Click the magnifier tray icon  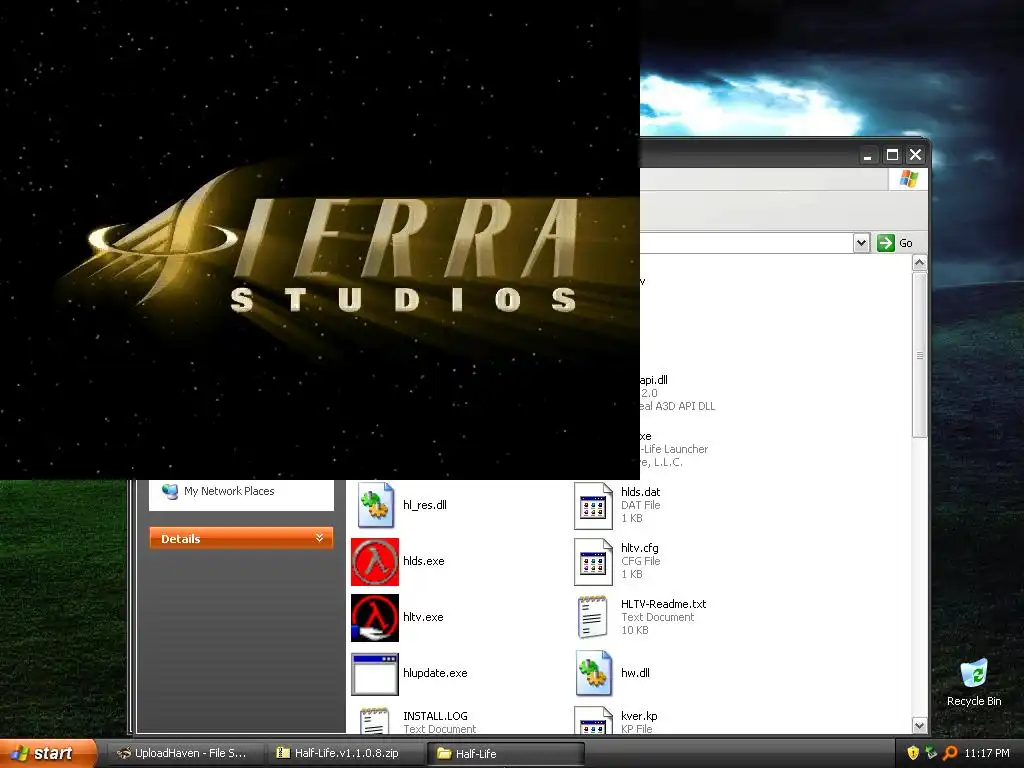click(x=950, y=753)
